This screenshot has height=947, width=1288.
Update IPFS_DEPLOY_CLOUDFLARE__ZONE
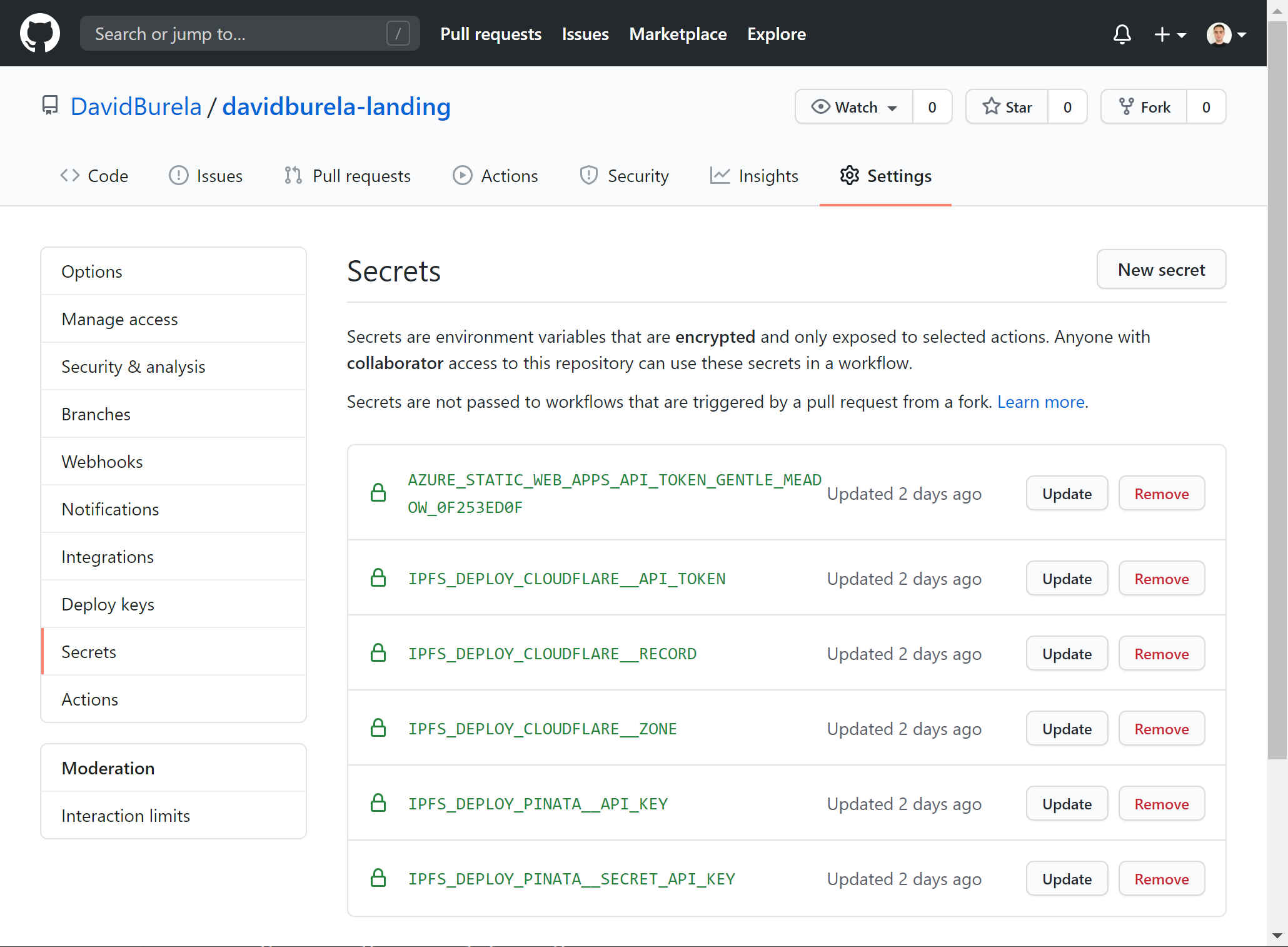[x=1067, y=729]
